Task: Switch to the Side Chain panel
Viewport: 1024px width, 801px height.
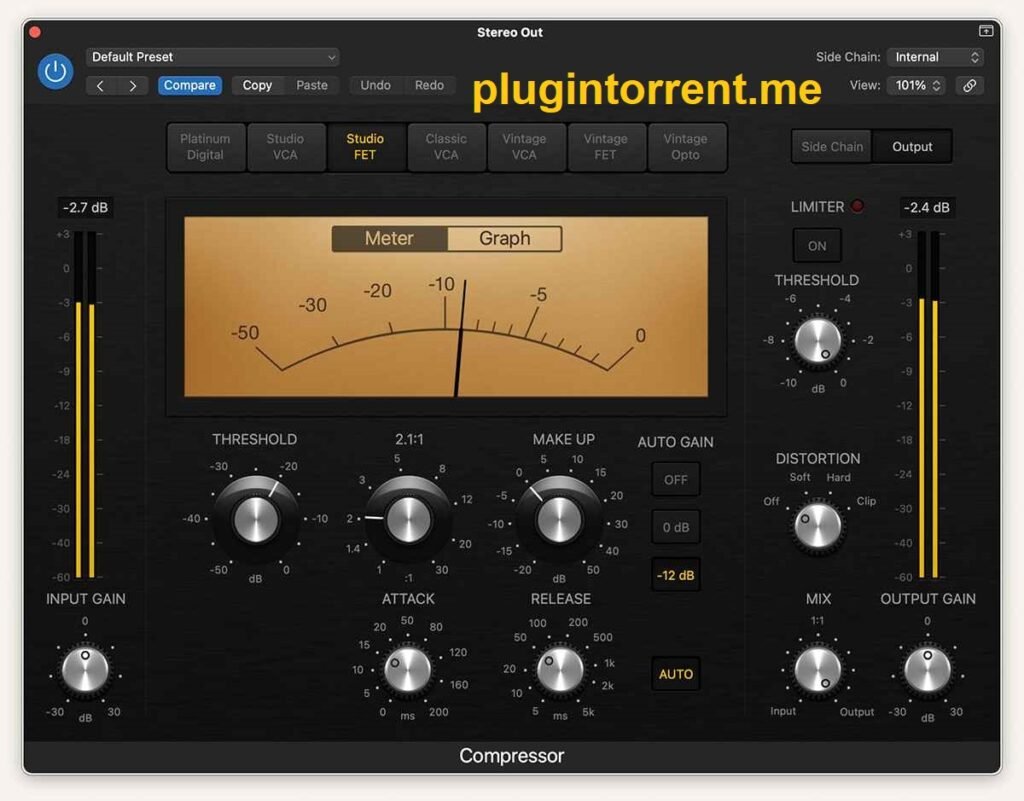Action: click(x=832, y=147)
